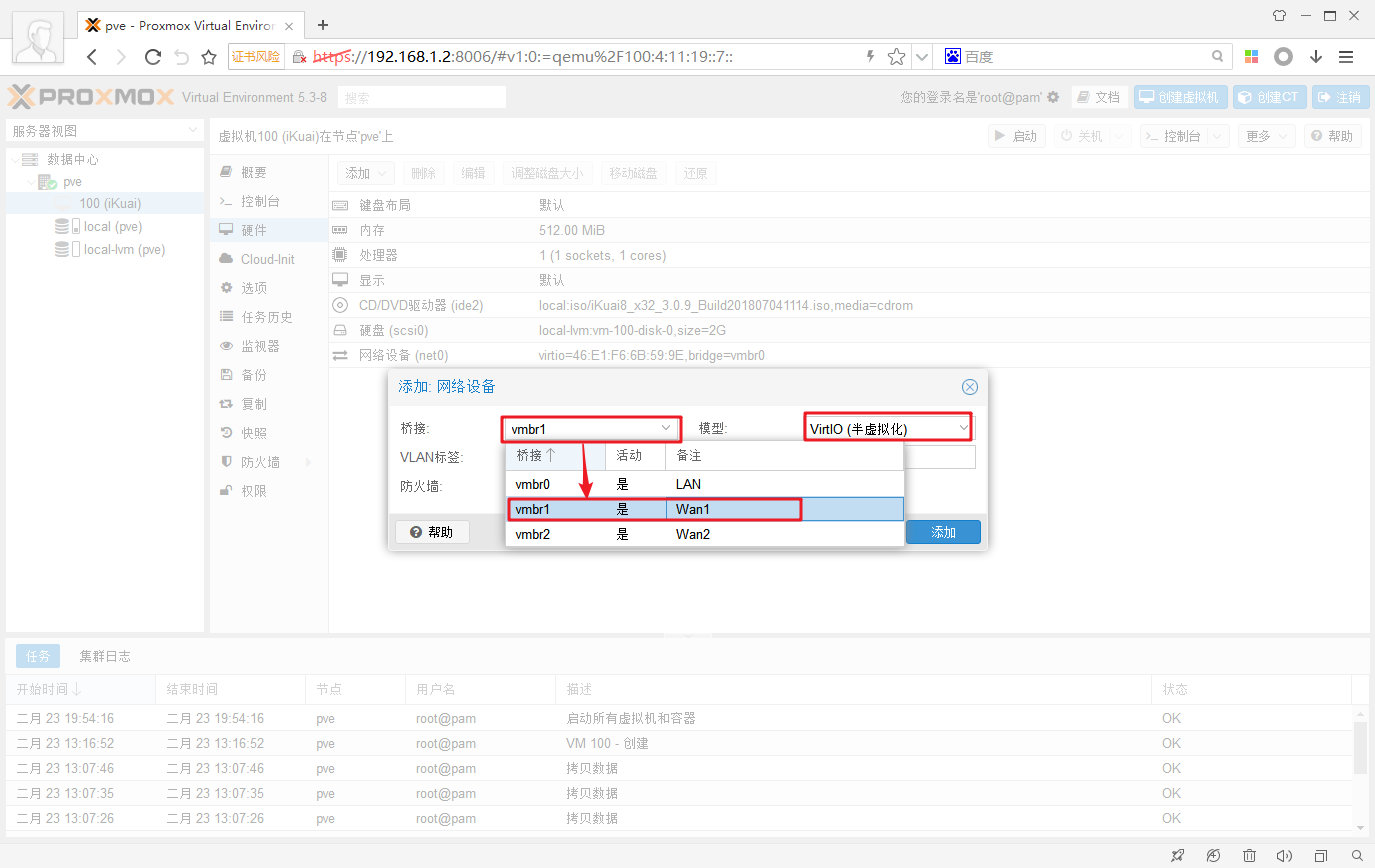Open the 监视器 monitor menu item
Screen dimensions: 1375x868
(x=269, y=346)
